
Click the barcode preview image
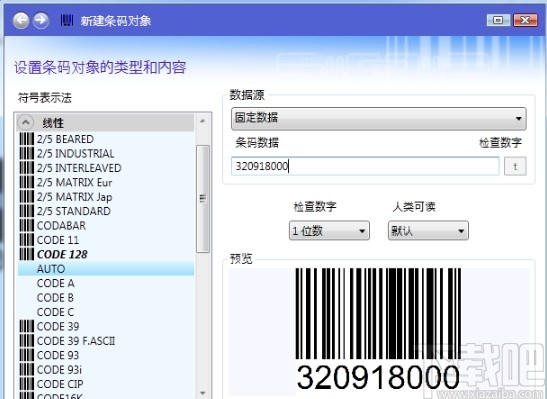pyautogui.click(x=378, y=330)
